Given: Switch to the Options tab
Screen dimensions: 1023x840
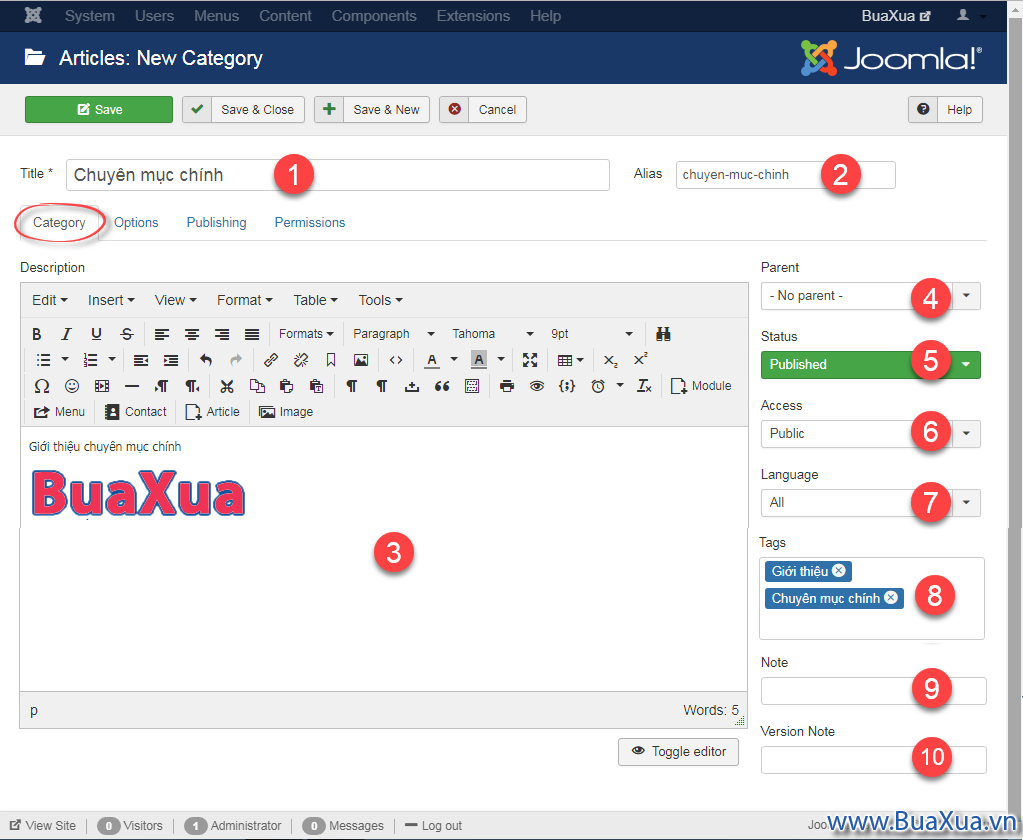Looking at the screenshot, I should [136, 222].
